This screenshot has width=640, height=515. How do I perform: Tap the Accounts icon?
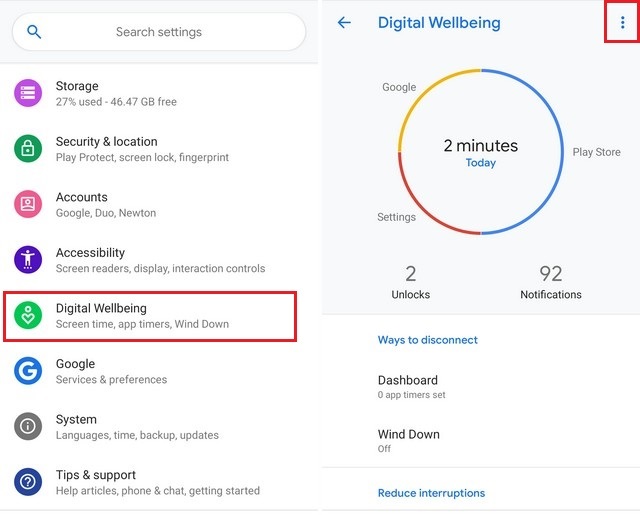(x=28, y=204)
